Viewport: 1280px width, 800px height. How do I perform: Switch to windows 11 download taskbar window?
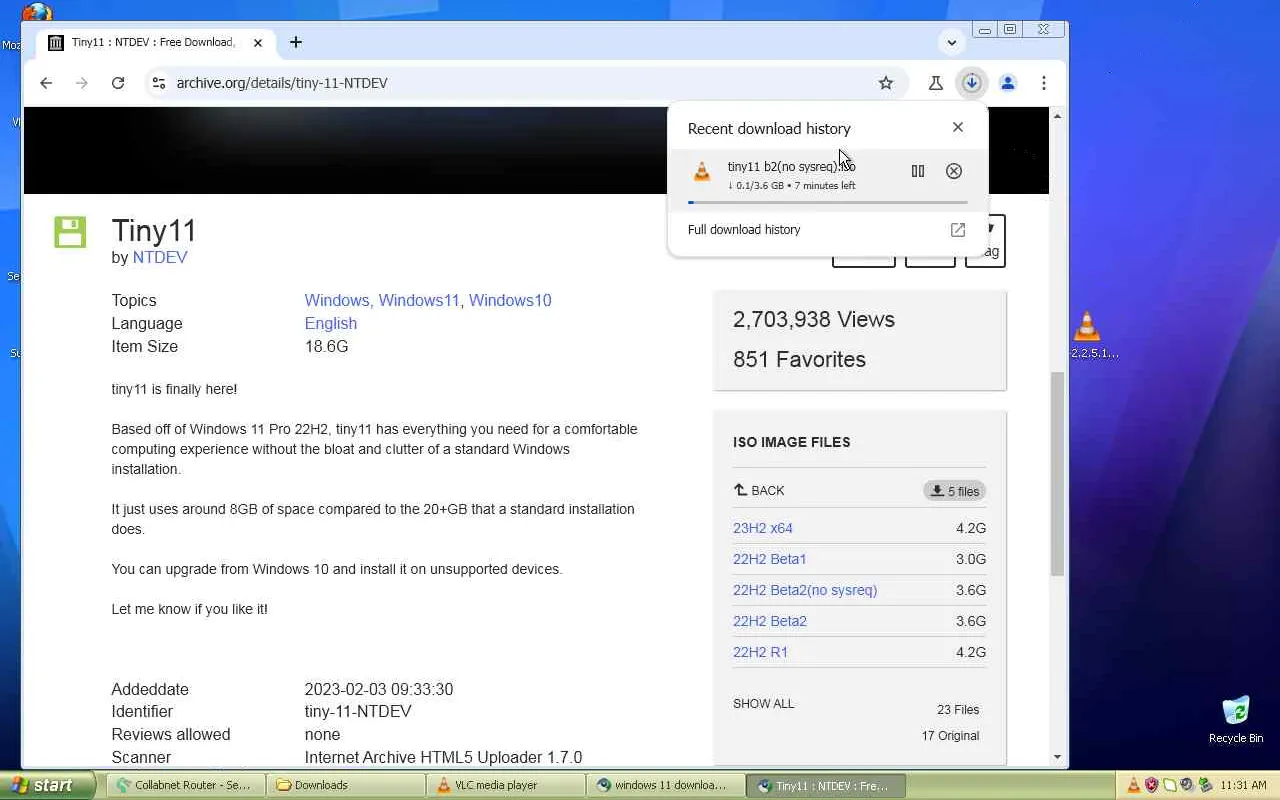pyautogui.click(x=665, y=785)
